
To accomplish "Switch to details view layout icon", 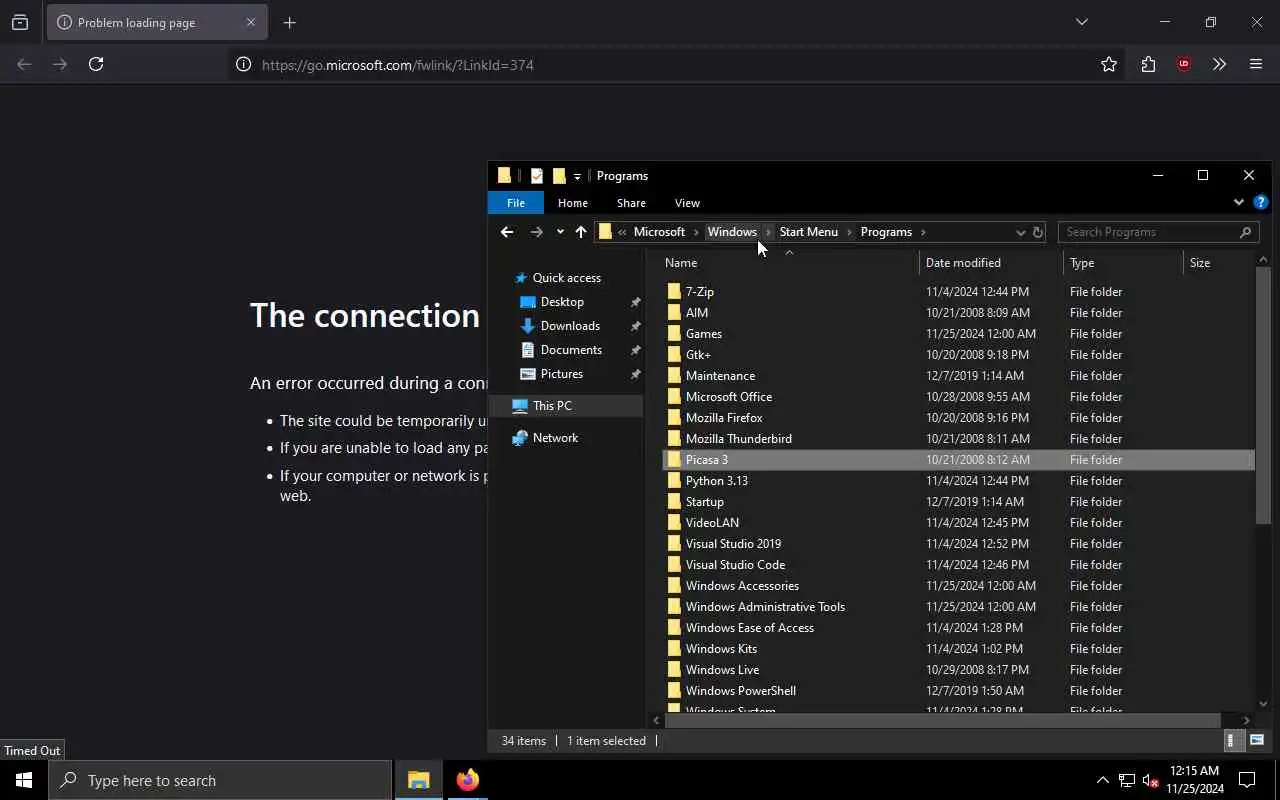I will (x=1233, y=741).
